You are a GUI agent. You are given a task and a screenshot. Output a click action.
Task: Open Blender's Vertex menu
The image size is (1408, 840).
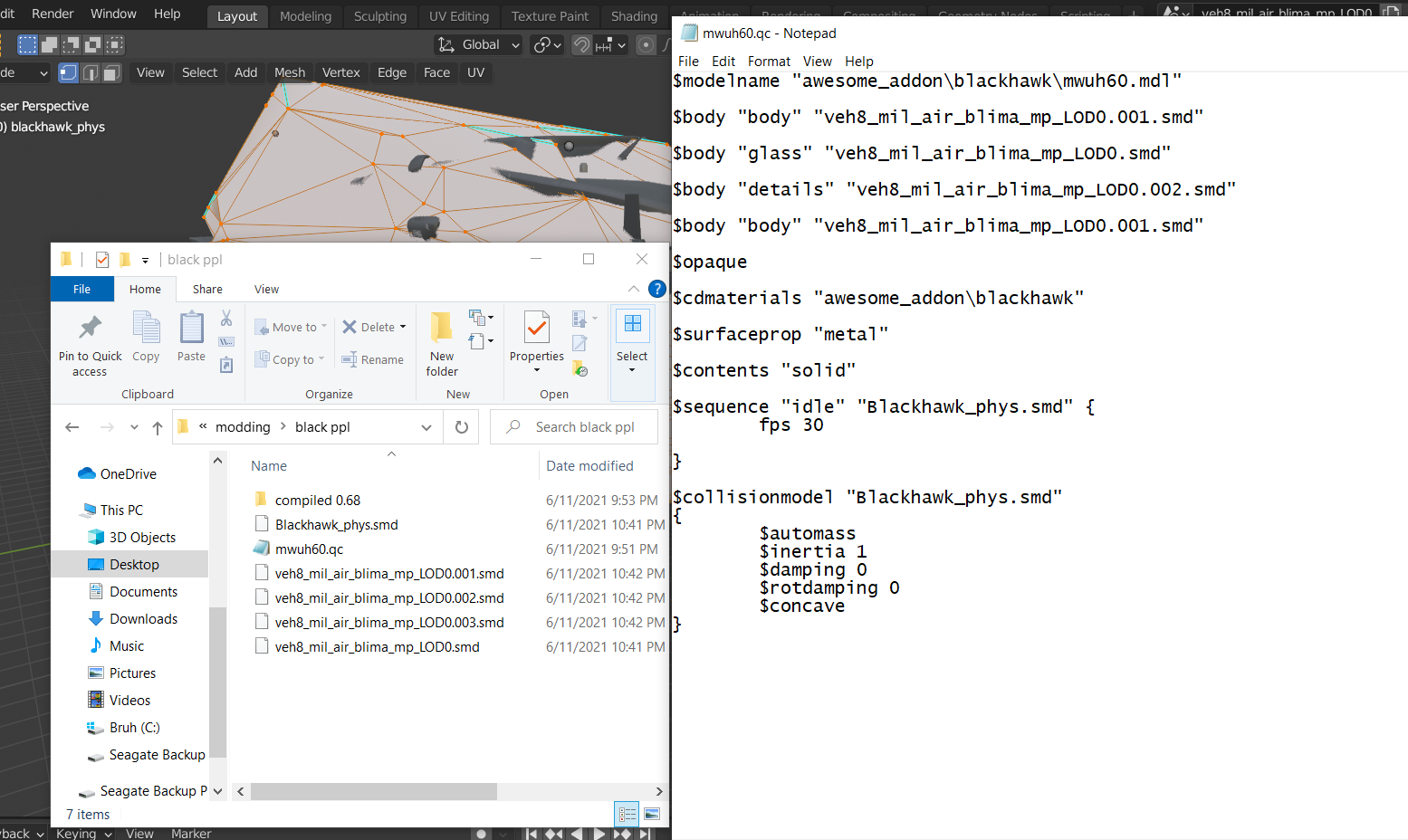(341, 72)
